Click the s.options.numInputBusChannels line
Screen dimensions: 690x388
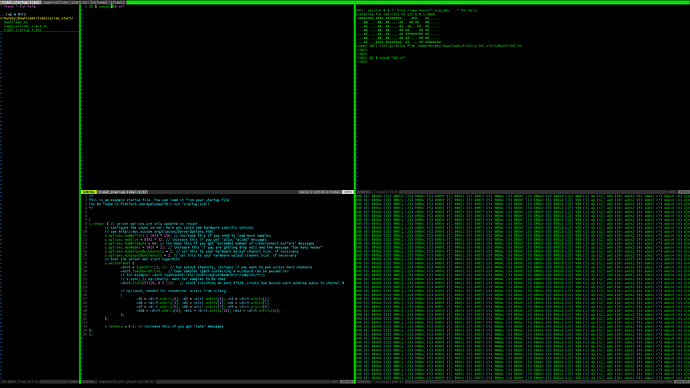click(x=201, y=256)
